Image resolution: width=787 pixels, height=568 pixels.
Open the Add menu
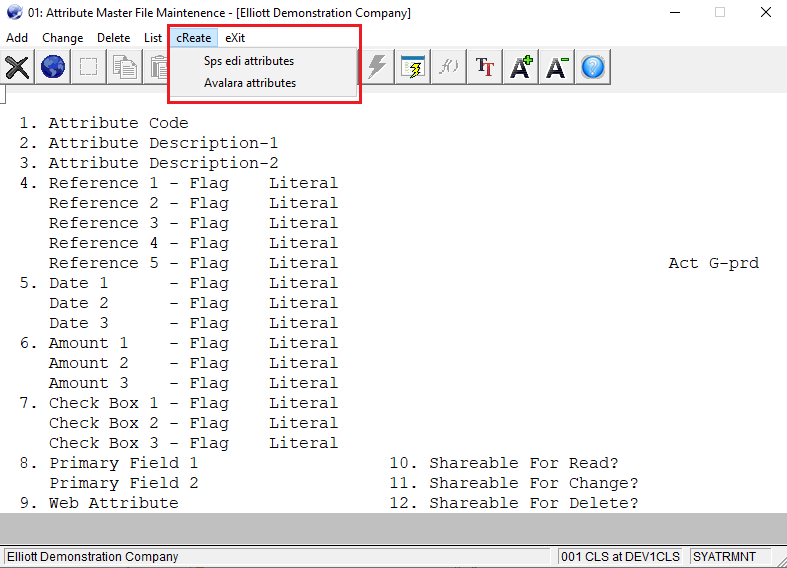point(17,37)
